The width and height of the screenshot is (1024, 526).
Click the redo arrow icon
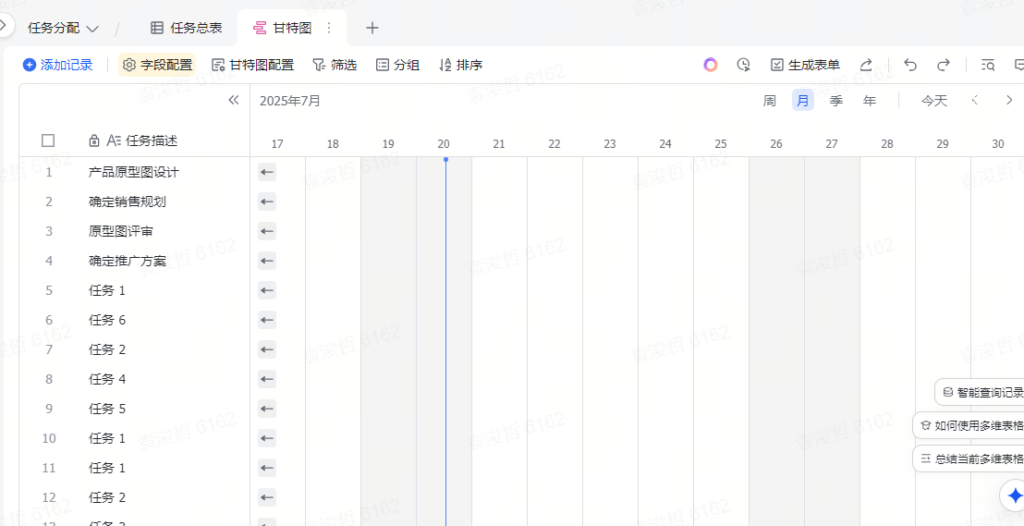943,65
